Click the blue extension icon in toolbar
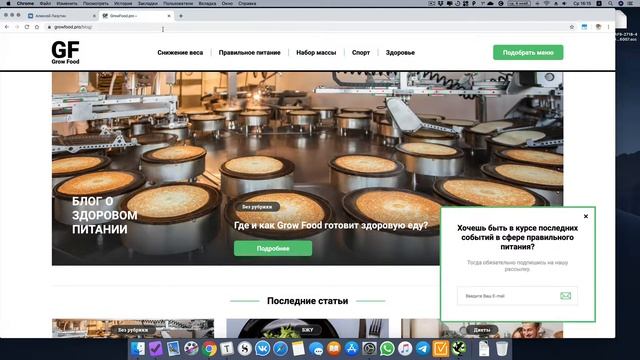 (584, 27)
